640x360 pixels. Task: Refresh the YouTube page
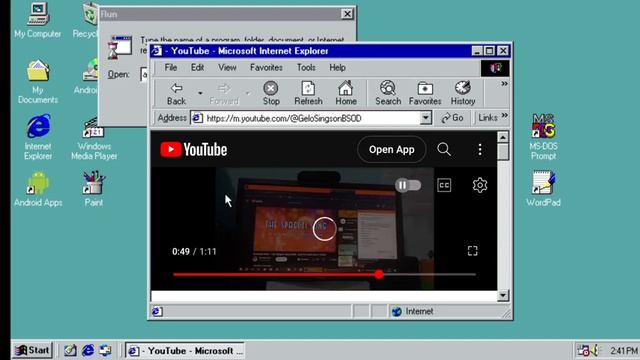(x=308, y=93)
